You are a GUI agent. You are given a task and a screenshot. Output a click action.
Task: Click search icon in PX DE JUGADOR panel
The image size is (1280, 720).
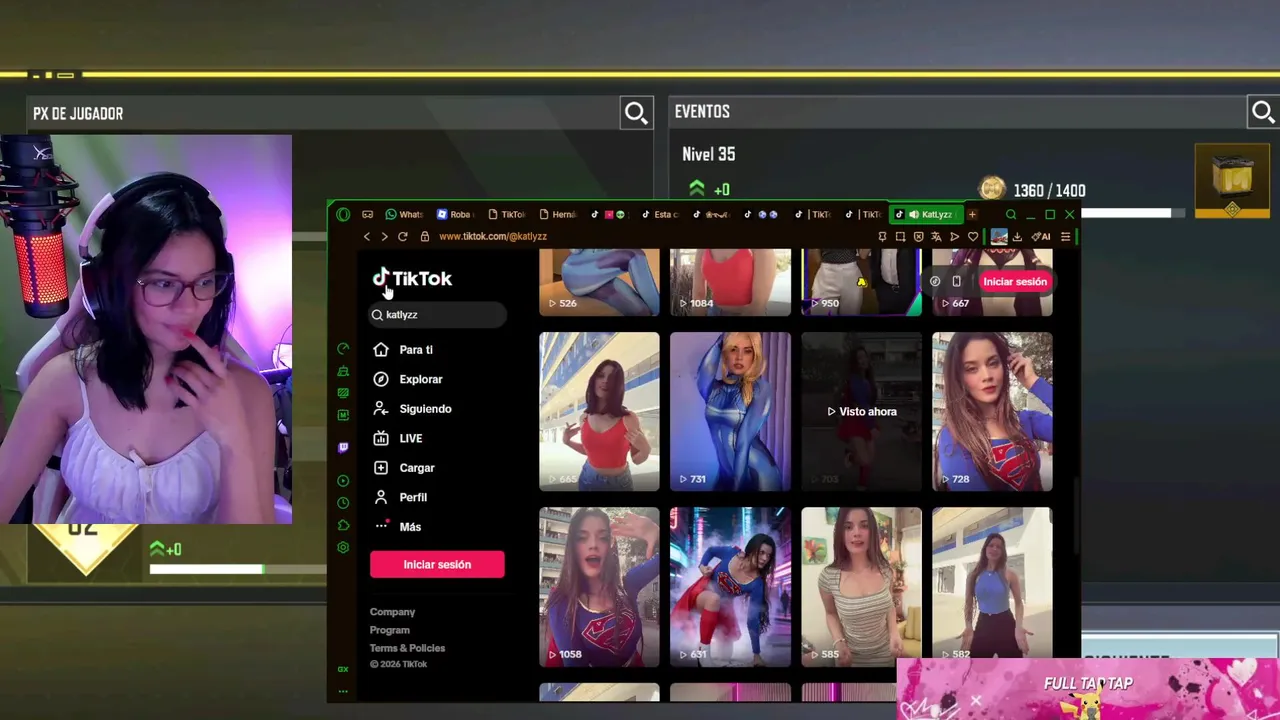pos(636,113)
